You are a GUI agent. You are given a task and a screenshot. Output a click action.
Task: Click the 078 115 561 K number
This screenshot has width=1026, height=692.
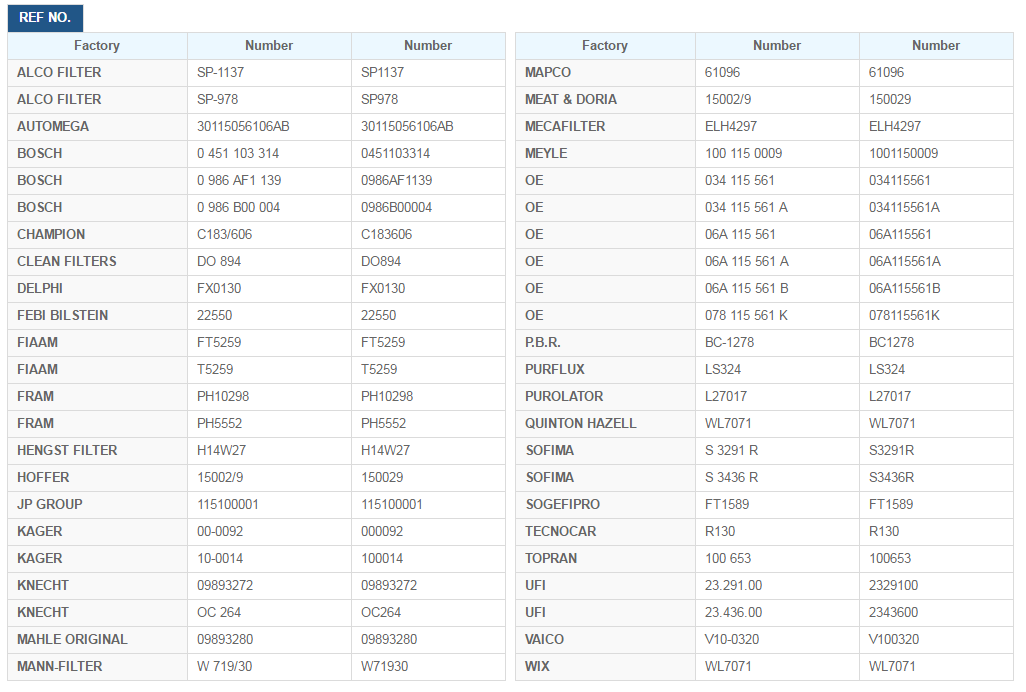click(x=746, y=315)
